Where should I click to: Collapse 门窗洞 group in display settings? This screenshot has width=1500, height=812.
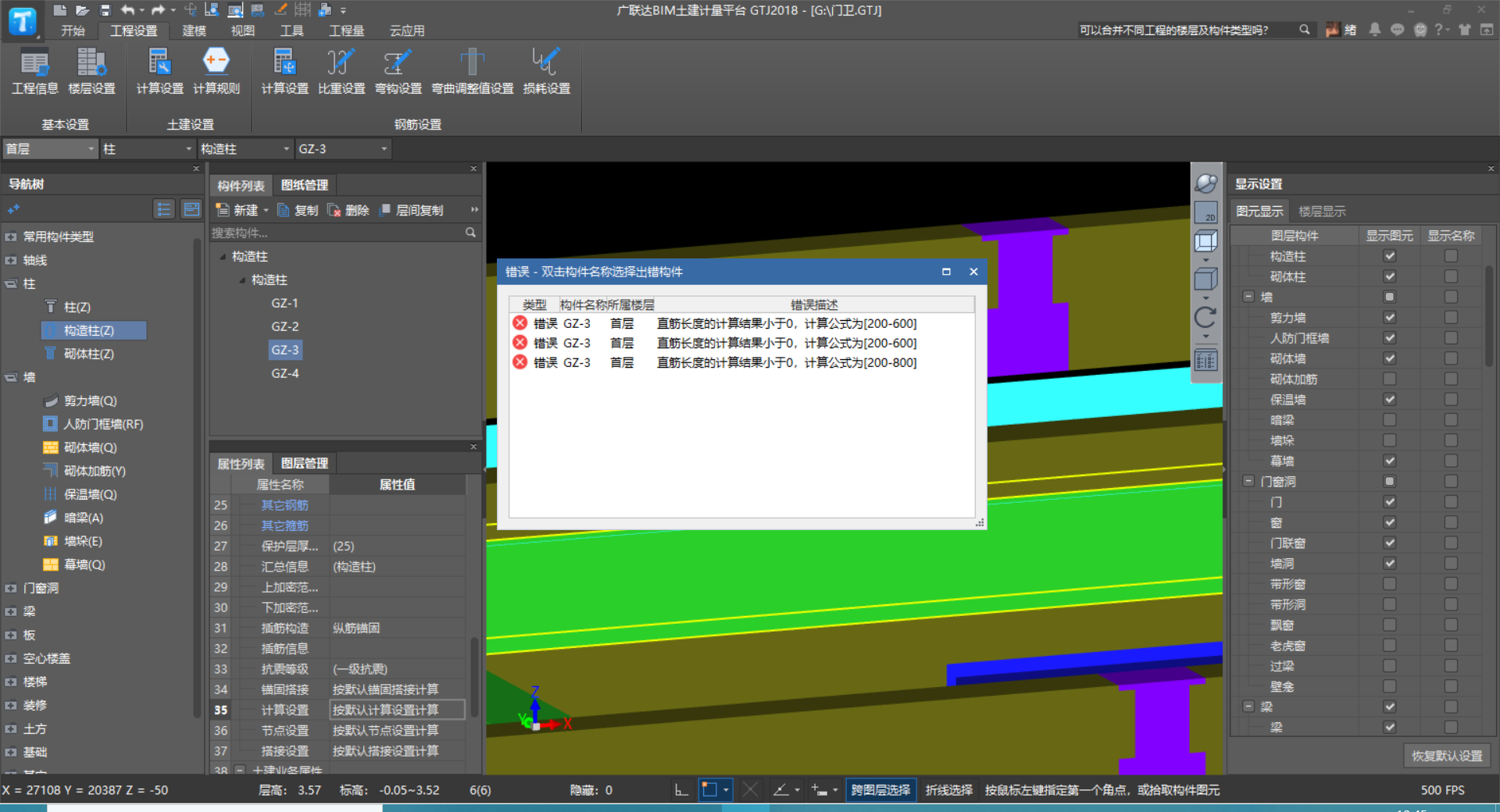(x=1248, y=481)
